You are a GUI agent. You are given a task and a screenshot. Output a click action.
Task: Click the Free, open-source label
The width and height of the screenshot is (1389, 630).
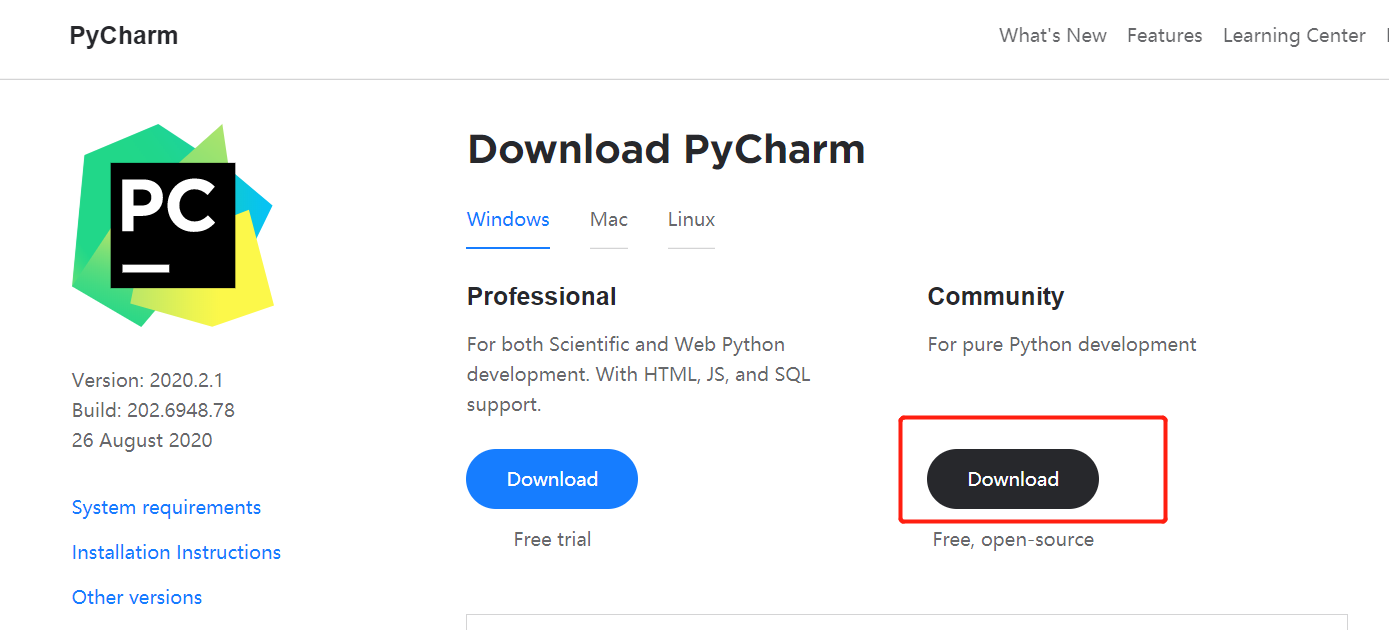1013,539
